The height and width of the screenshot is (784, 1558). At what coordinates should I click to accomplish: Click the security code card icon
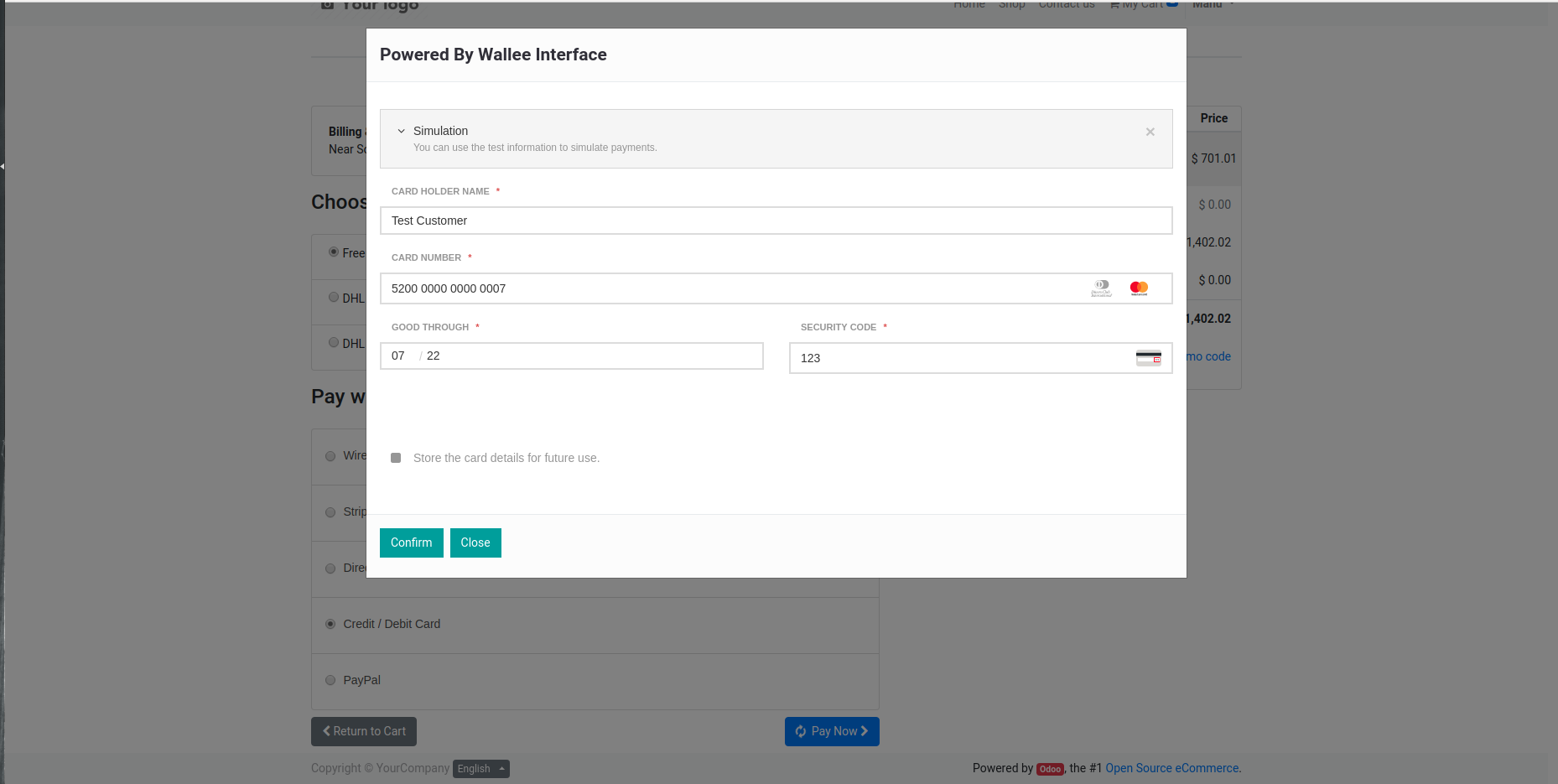pyautogui.click(x=1148, y=358)
